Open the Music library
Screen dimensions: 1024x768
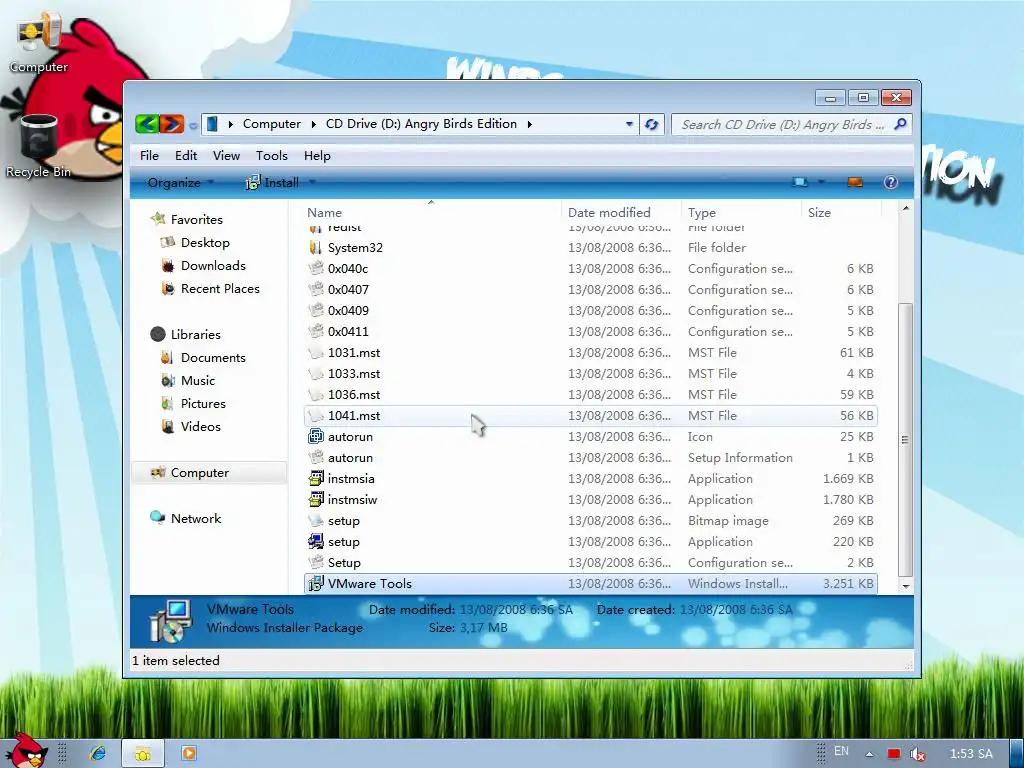[x=197, y=381]
